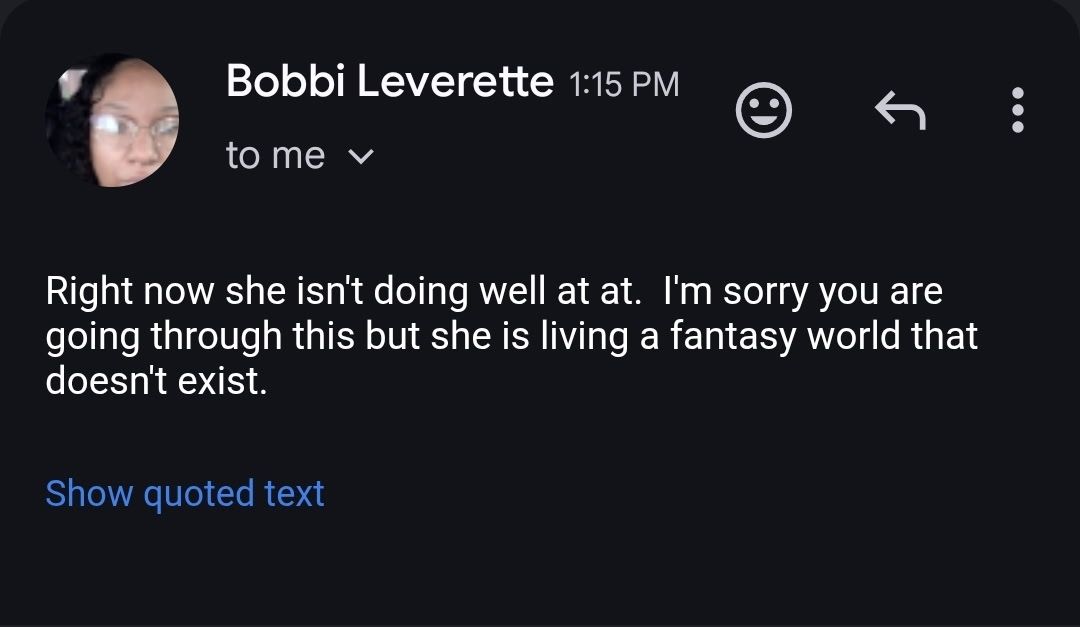Screen dimensions: 1080x627
Task: Click the 1:15 PM timestamp
Action: (x=624, y=84)
